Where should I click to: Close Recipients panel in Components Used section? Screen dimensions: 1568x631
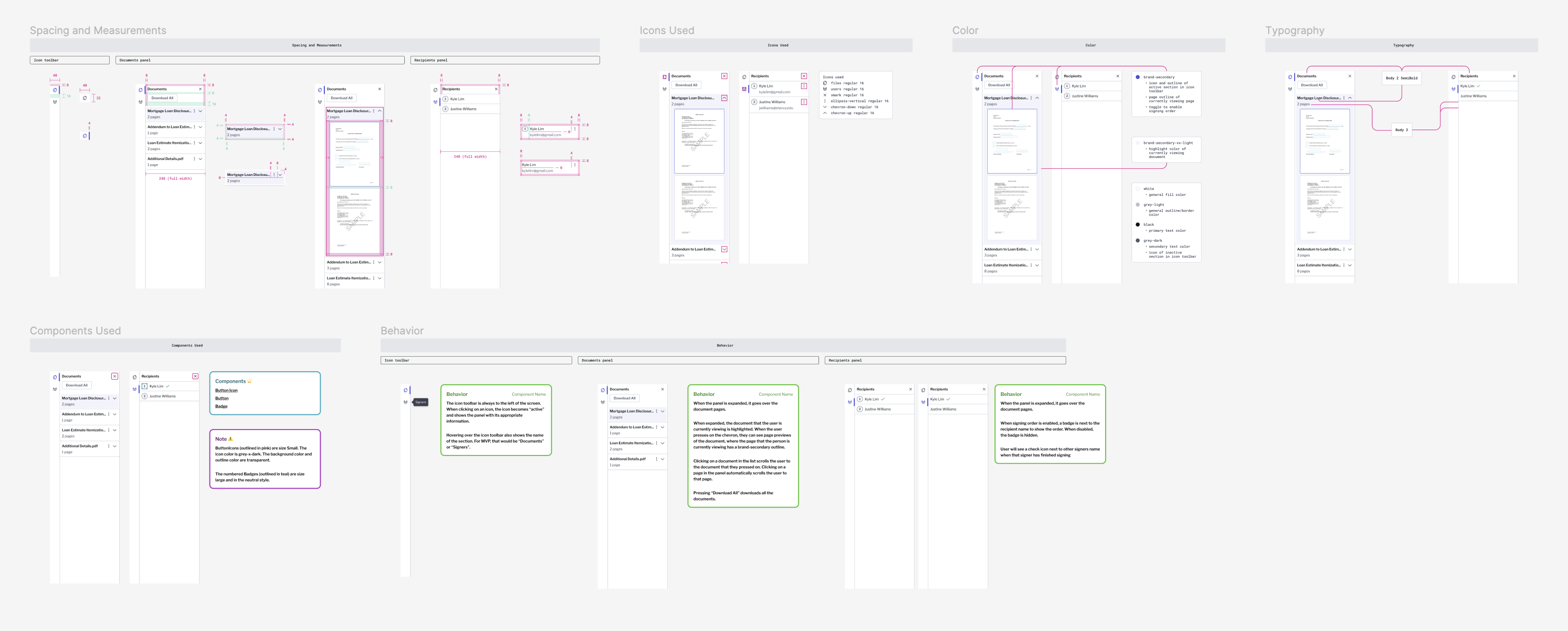[195, 377]
